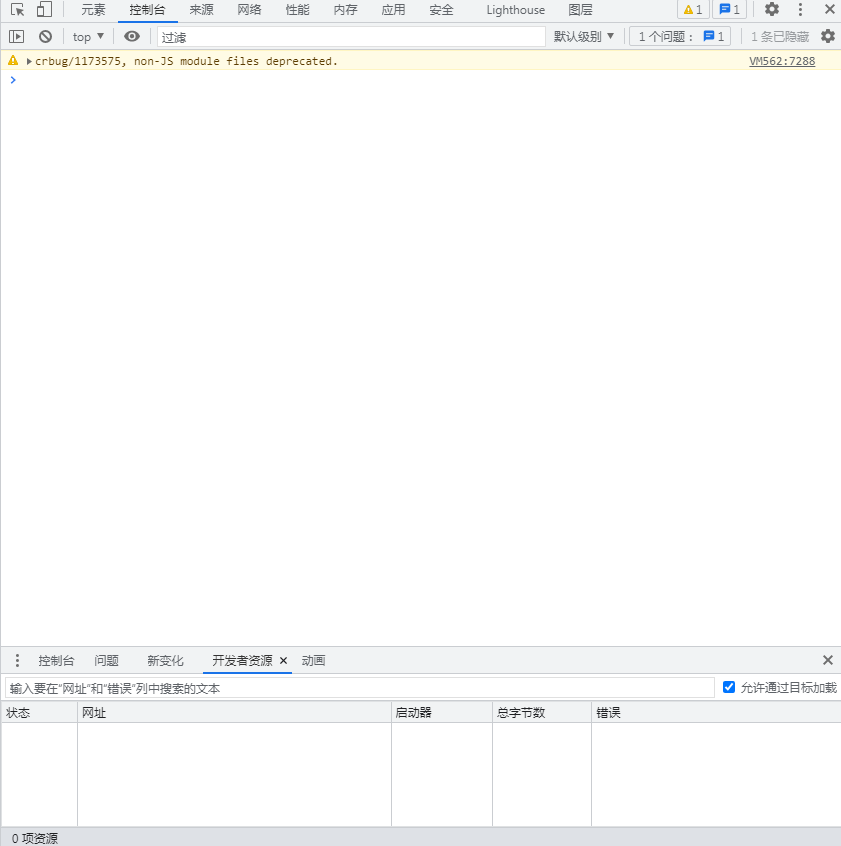Open the 动画 drawer tab
The image size is (841, 846).
pyautogui.click(x=313, y=660)
